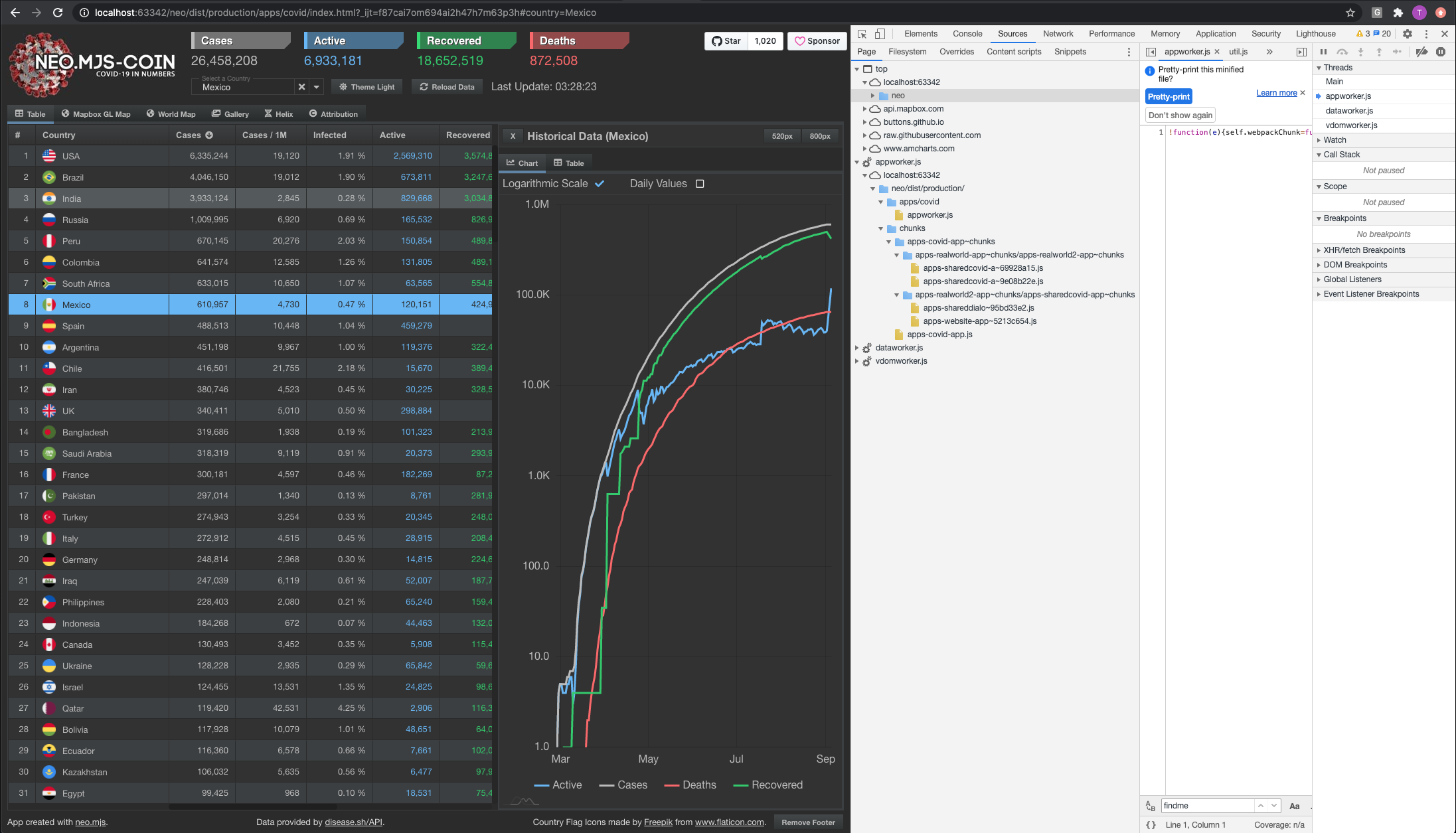The width and height of the screenshot is (1456, 833).
Task: Reload the browser page
Action: pyautogui.click(x=58, y=13)
